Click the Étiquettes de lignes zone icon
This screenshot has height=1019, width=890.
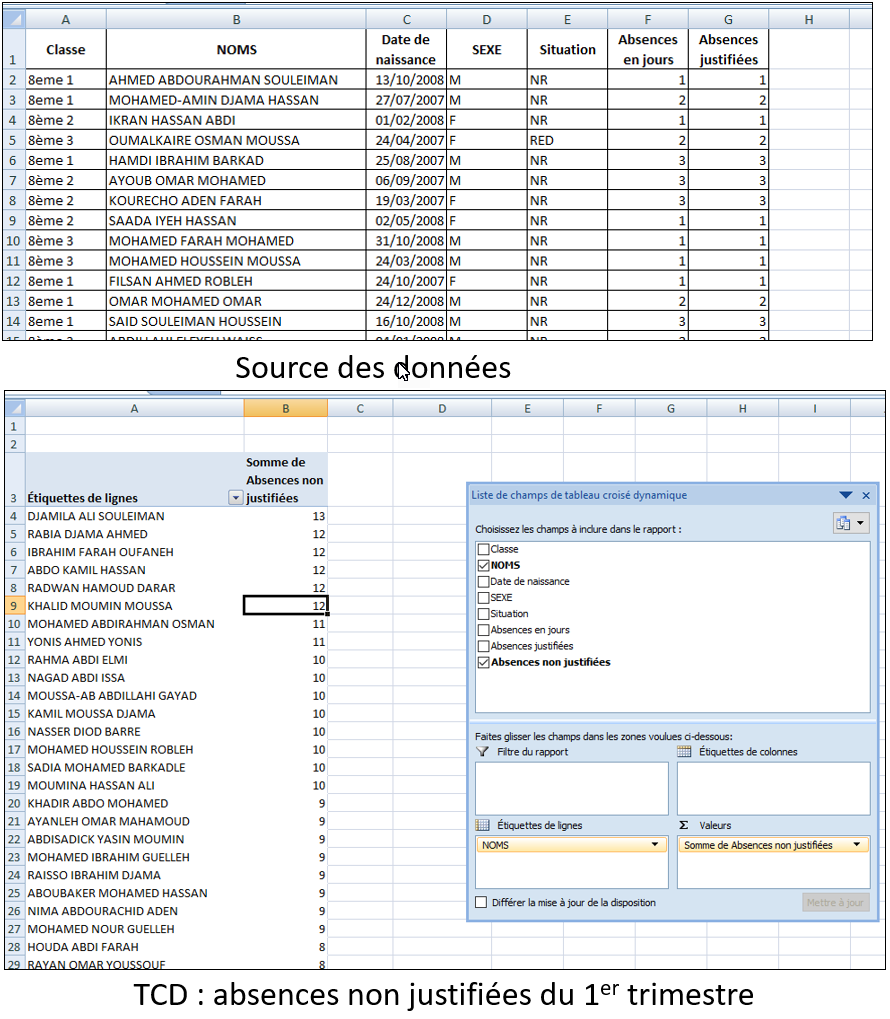tap(482, 825)
